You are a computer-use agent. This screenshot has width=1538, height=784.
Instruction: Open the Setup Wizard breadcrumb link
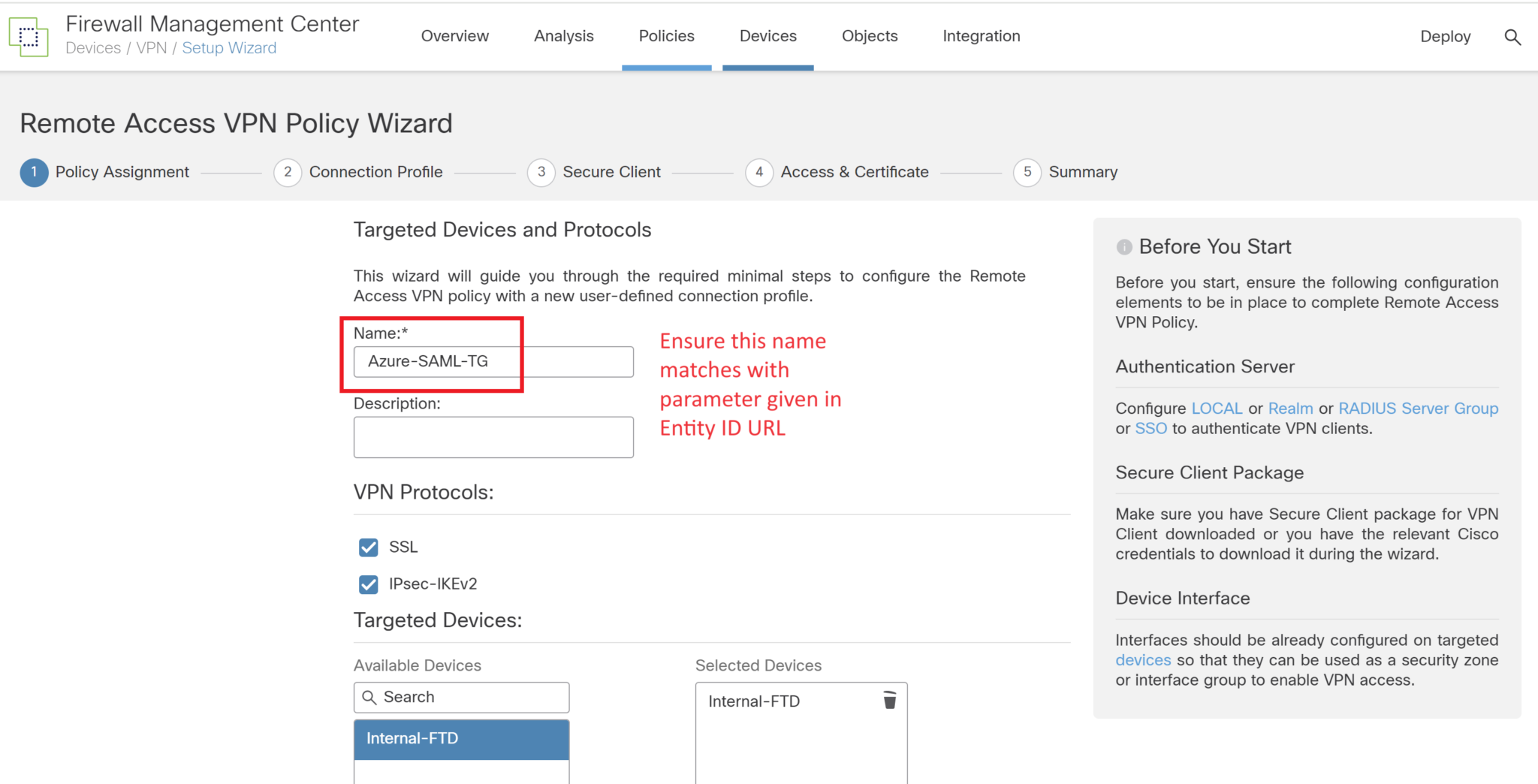229,47
